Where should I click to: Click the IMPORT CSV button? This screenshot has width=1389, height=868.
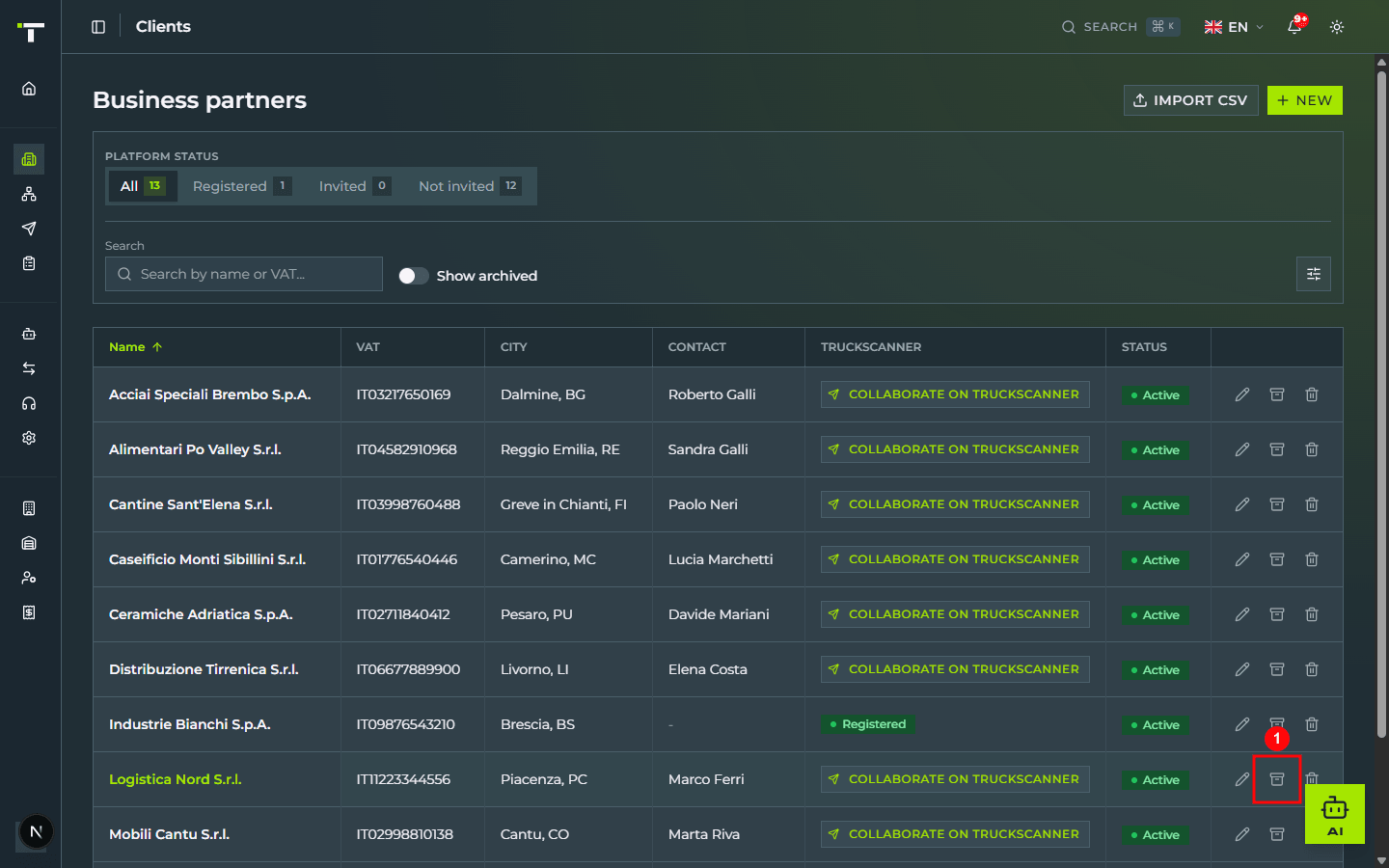click(x=1190, y=100)
